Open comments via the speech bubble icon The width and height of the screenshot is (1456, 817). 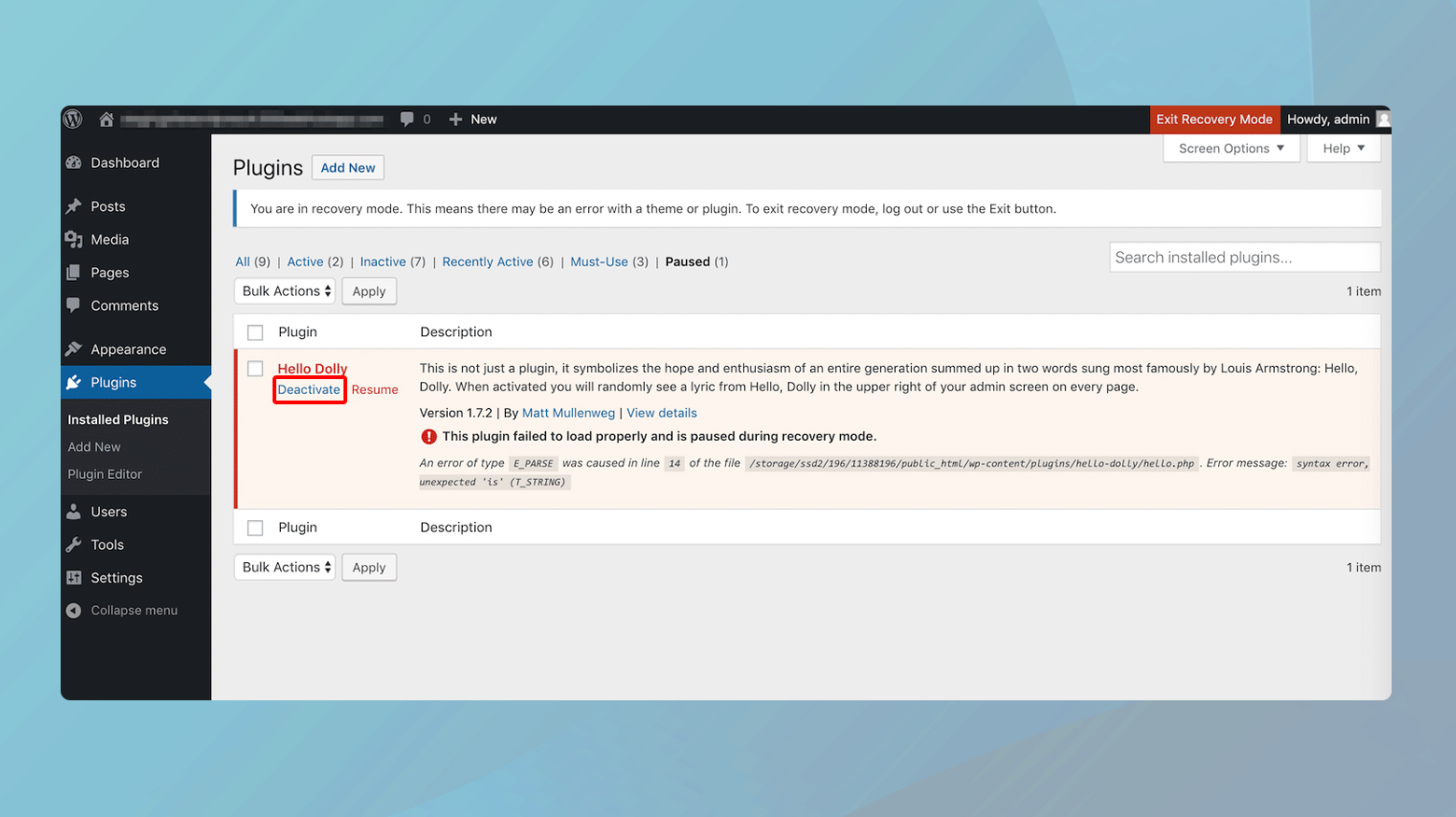pyautogui.click(x=406, y=119)
